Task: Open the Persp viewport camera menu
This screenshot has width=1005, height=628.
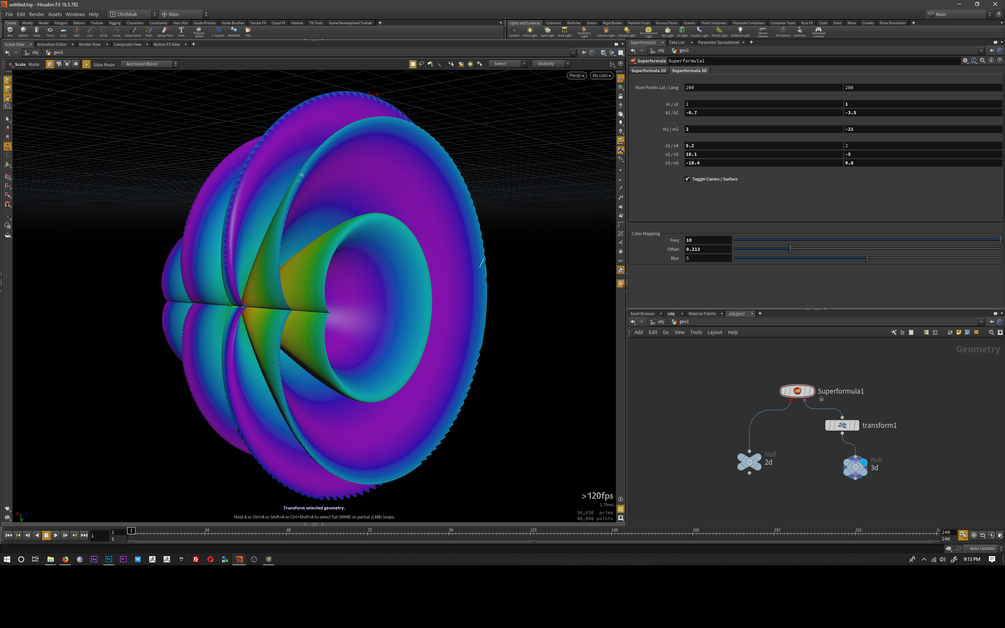Action: coord(576,76)
